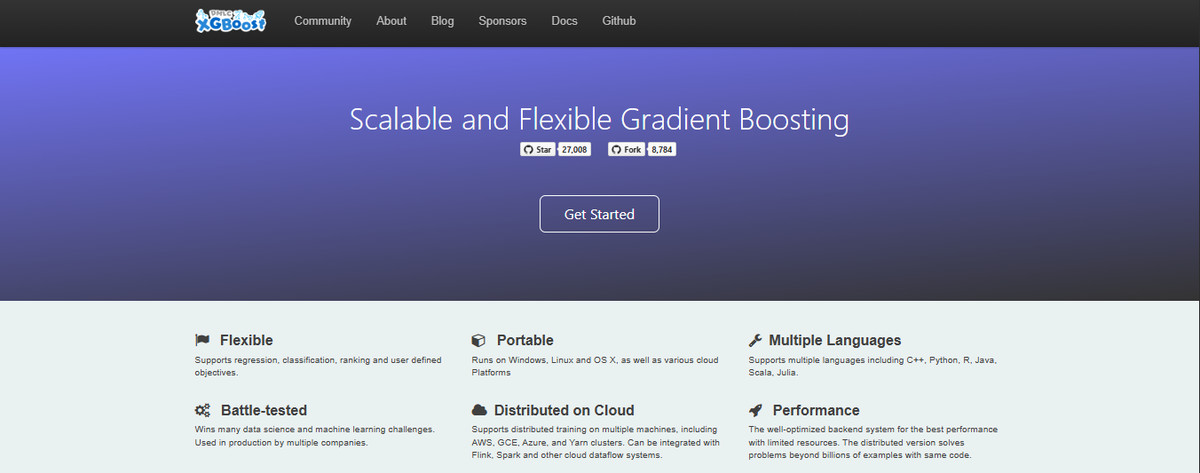Click the GitHub Fork button
The image size is (1200, 473).
coord(626,150)
